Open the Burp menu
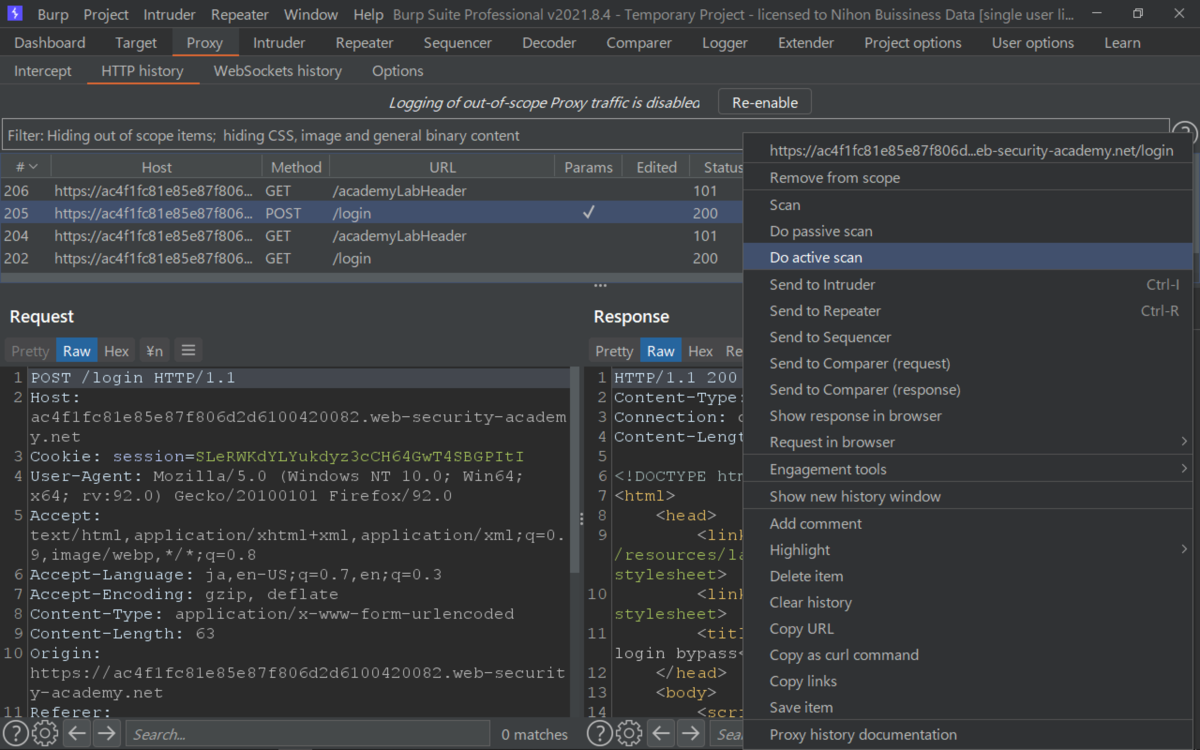The image size is (1200, 750). (x=53, y=15)
